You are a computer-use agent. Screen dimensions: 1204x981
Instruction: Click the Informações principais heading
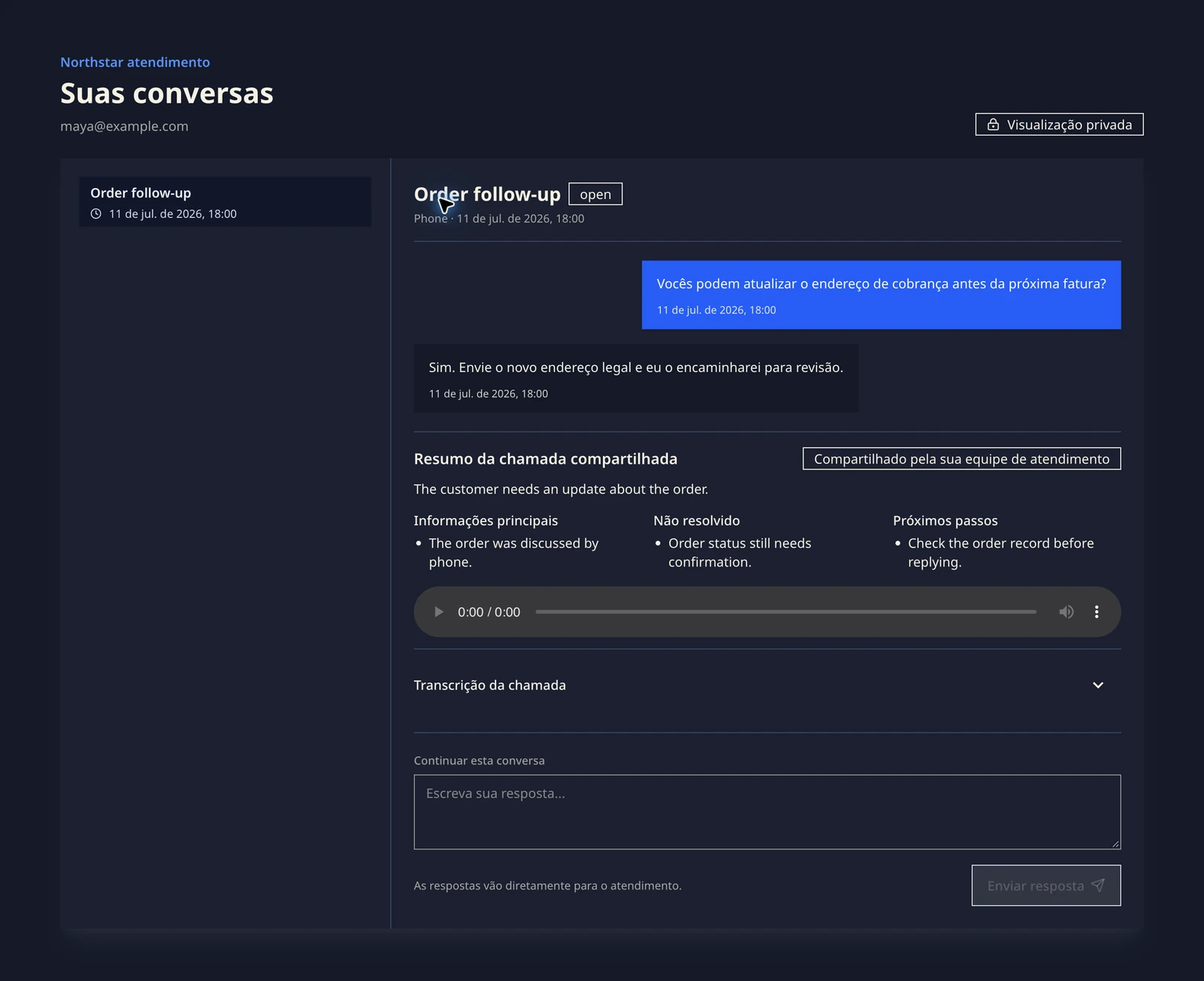coord(486,520)
